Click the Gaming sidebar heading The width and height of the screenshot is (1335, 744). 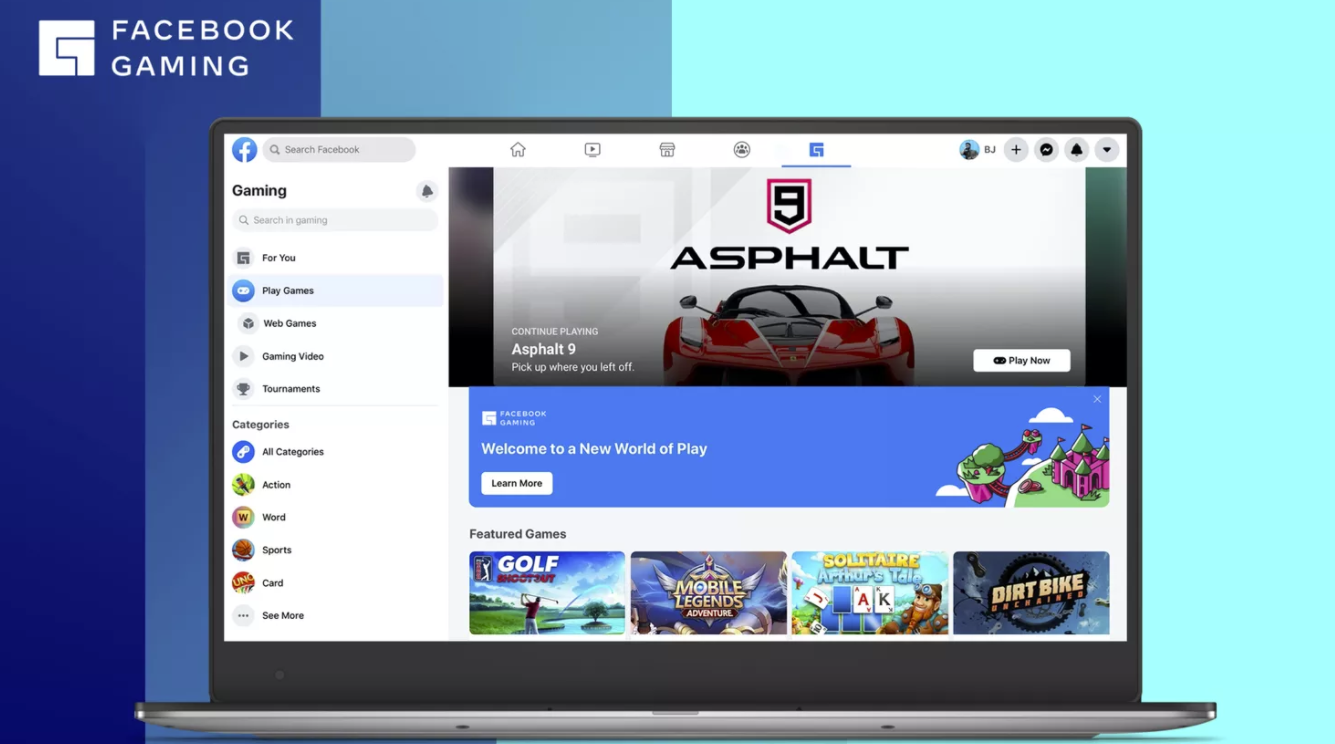259,191
